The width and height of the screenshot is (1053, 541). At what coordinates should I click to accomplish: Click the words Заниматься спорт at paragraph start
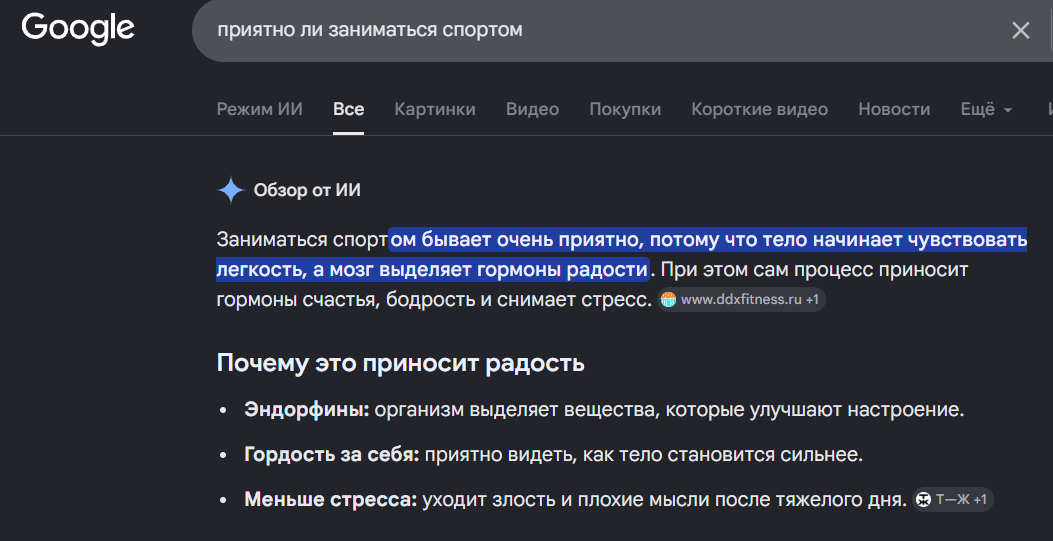click(x=302, y=240)
